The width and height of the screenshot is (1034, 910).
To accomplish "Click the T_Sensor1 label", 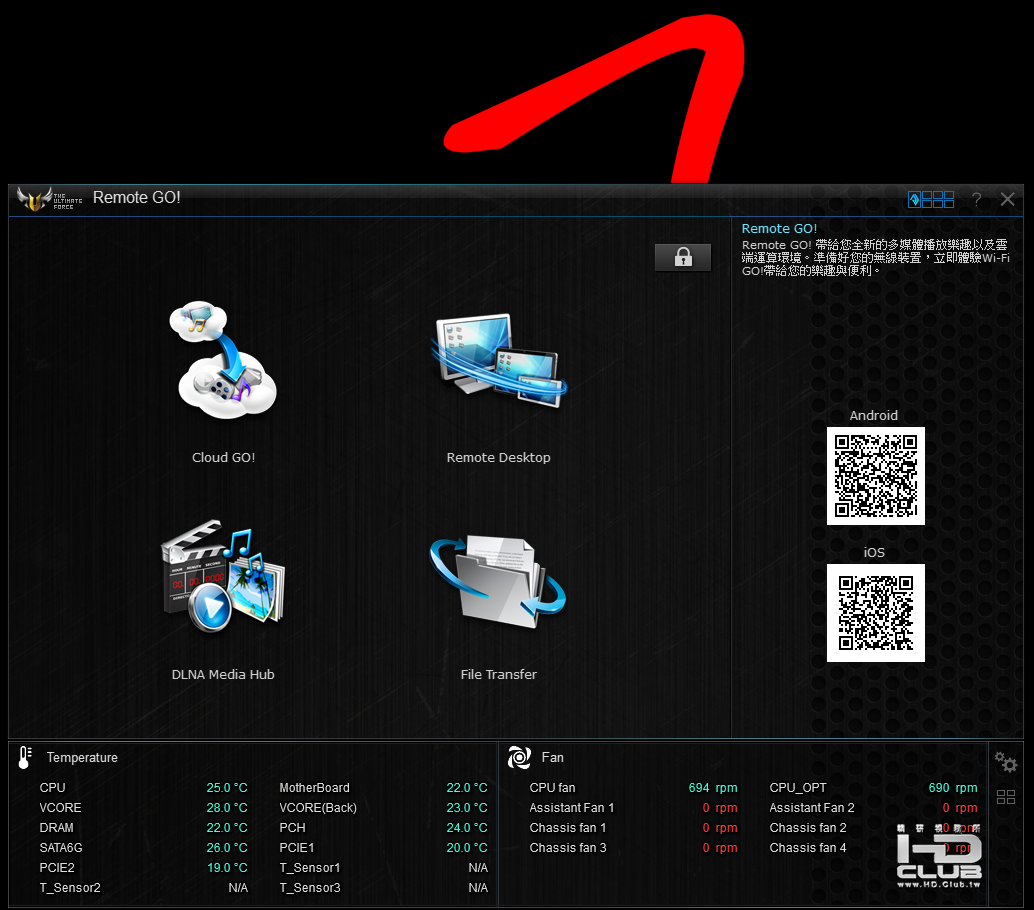I will coord(310,868).
